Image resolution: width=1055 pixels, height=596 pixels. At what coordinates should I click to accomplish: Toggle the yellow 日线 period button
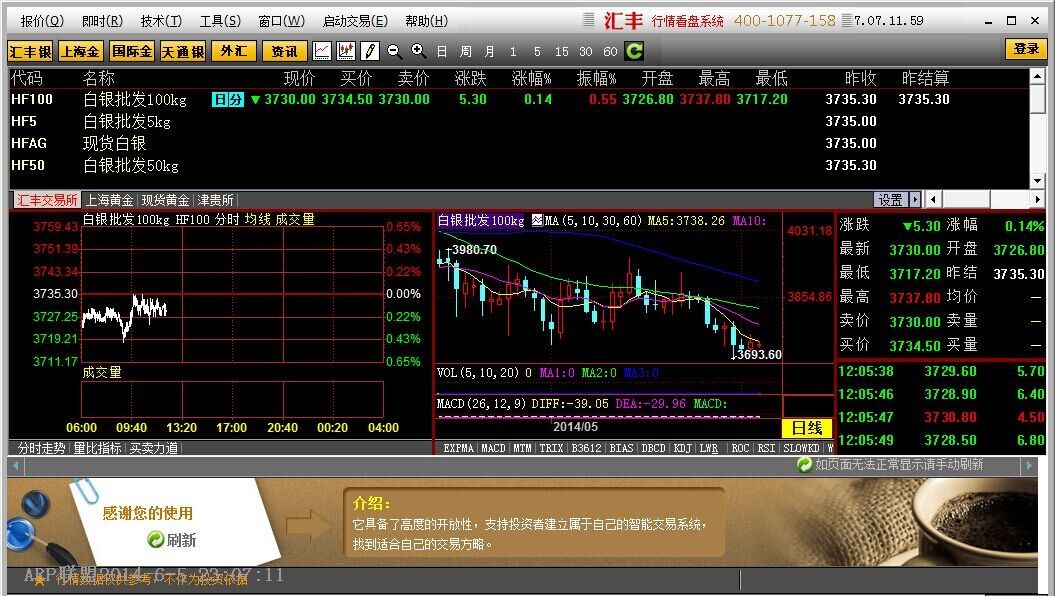coord(806,428)
